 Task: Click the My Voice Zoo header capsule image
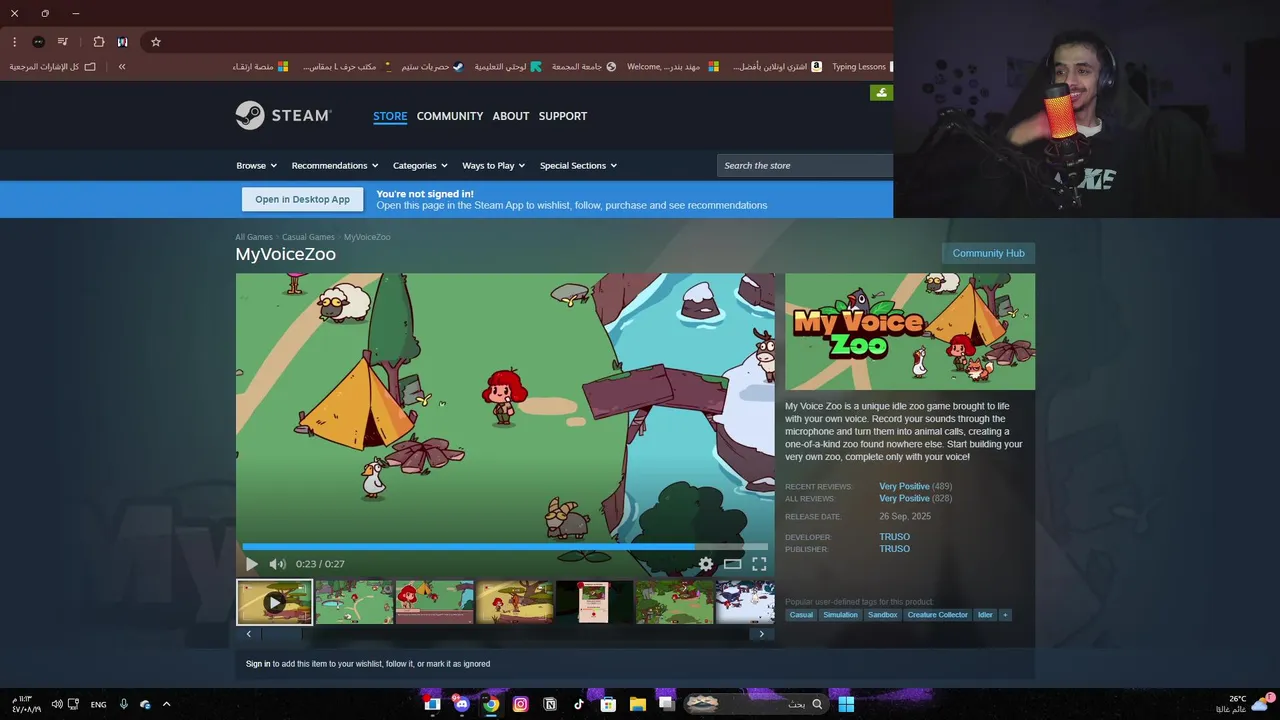(910, 332)
